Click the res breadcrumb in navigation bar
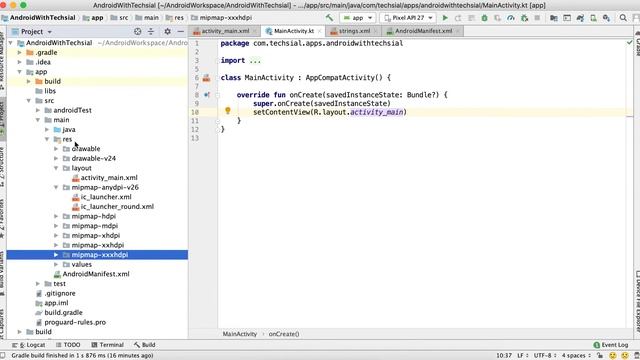640x360 pixels. click(x=175, y=18)
